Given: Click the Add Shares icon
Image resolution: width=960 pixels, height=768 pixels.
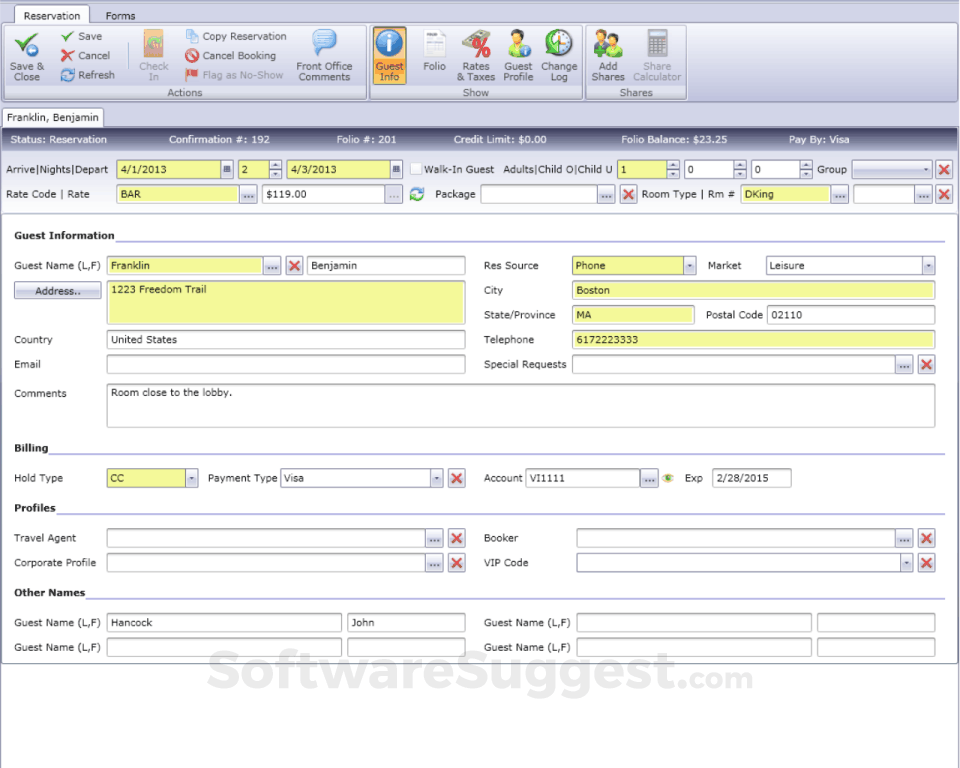Looking at the screenshot, I should coord(608,55).
